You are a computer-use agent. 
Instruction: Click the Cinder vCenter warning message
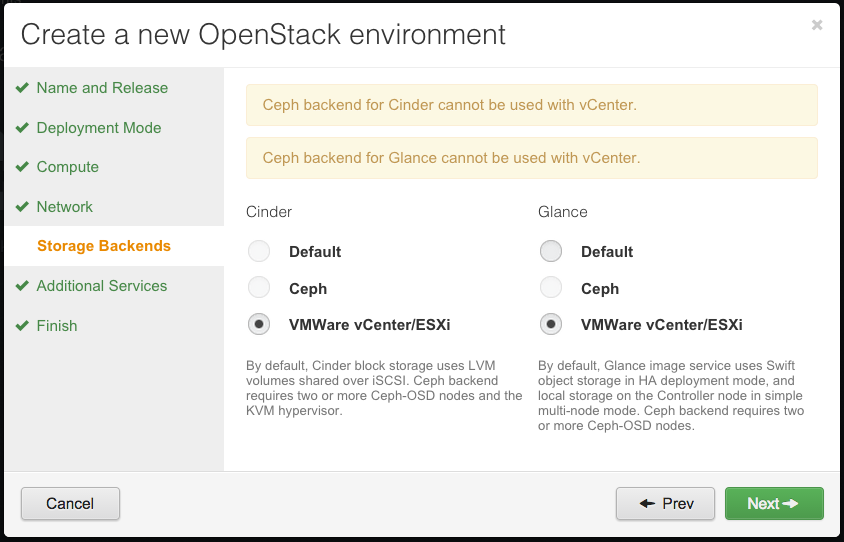532,105
